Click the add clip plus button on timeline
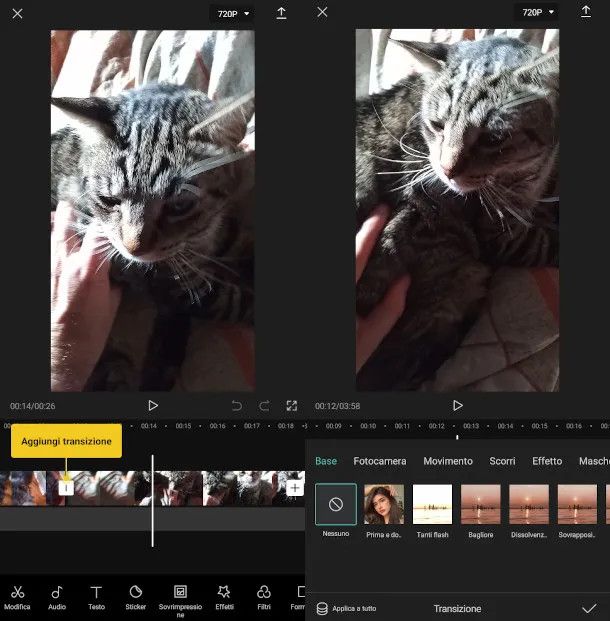This screenshot has width=610, height=621. (294, 488)
